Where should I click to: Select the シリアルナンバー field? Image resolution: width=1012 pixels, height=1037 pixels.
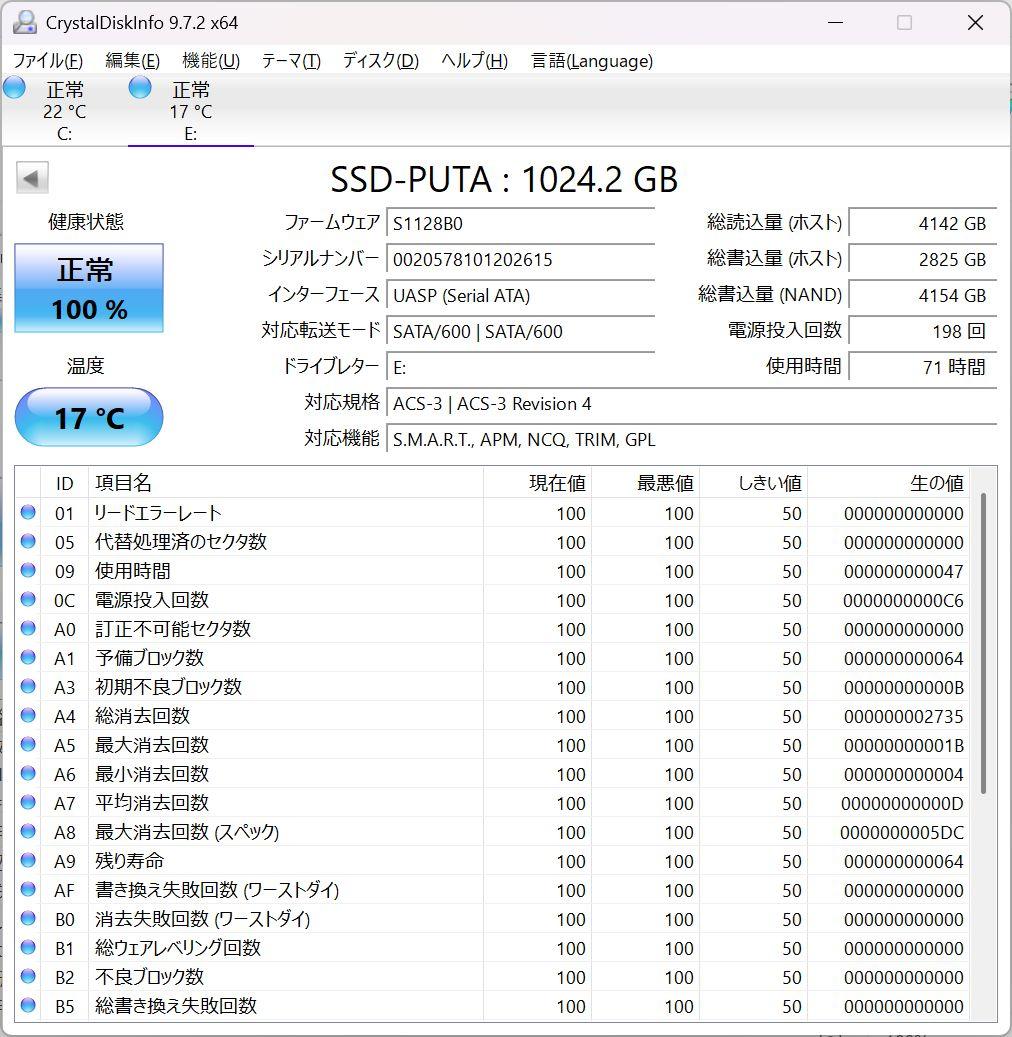tap(520, 259)
